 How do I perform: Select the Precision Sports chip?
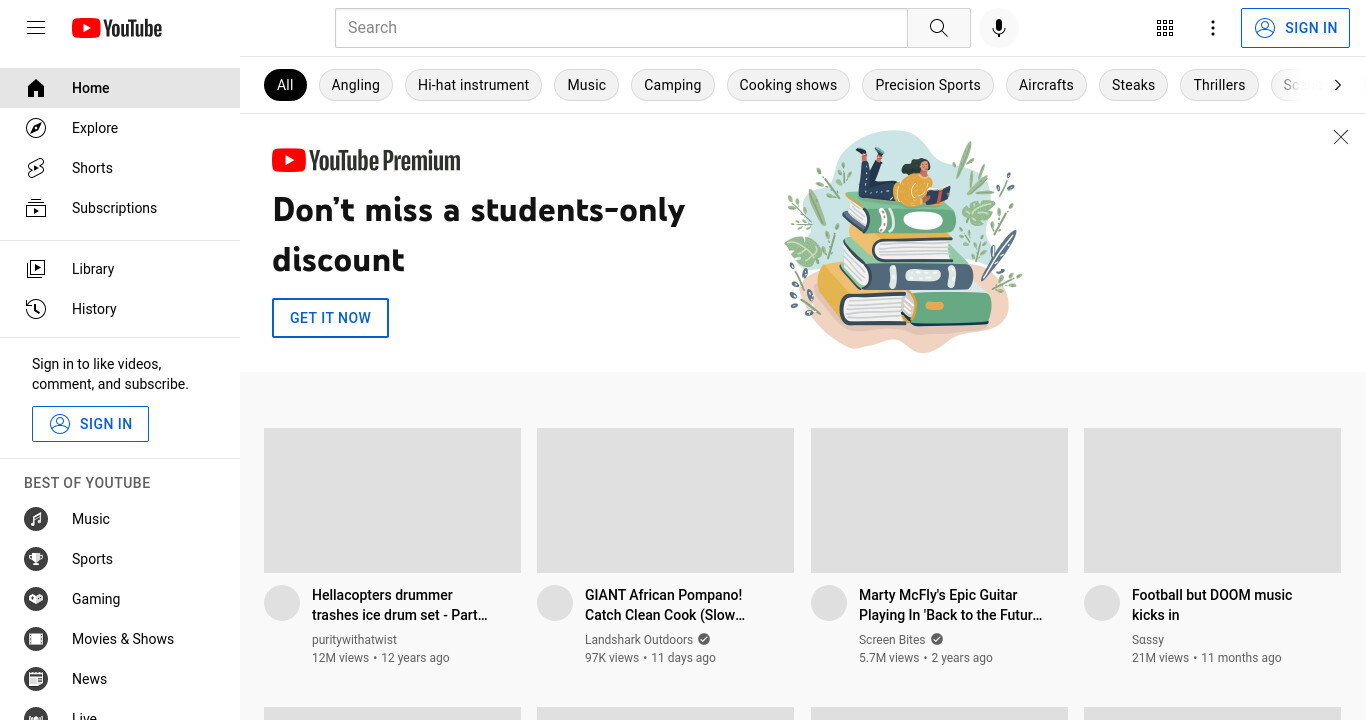click(928, 85)
